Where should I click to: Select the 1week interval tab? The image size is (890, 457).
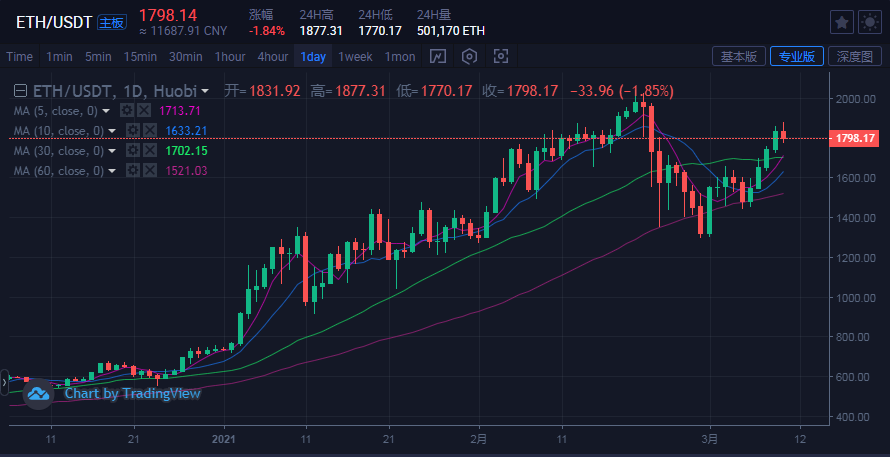pyautogui.click(x=355, y=57)
